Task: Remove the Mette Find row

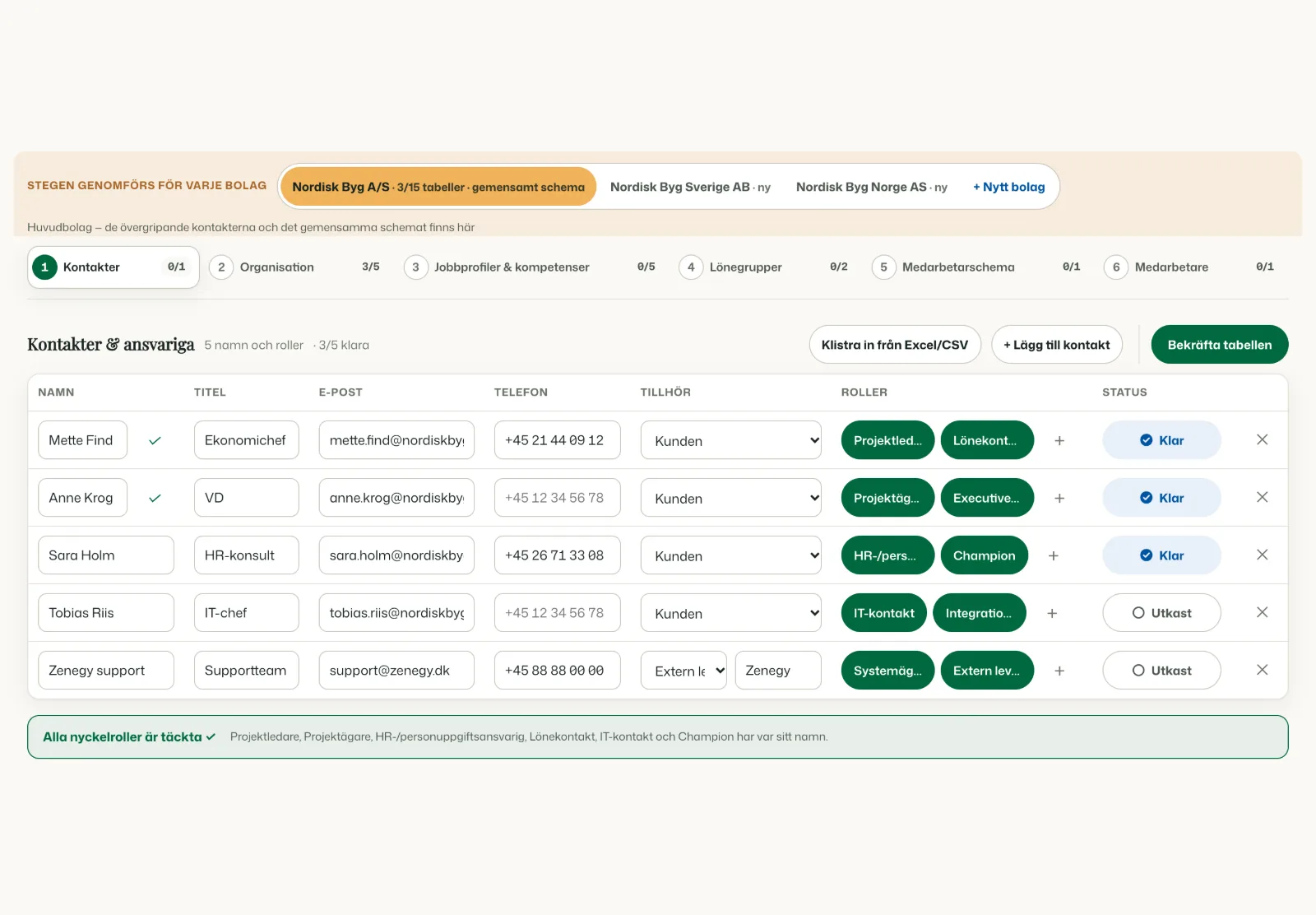Action: (x=1262, y=440)
